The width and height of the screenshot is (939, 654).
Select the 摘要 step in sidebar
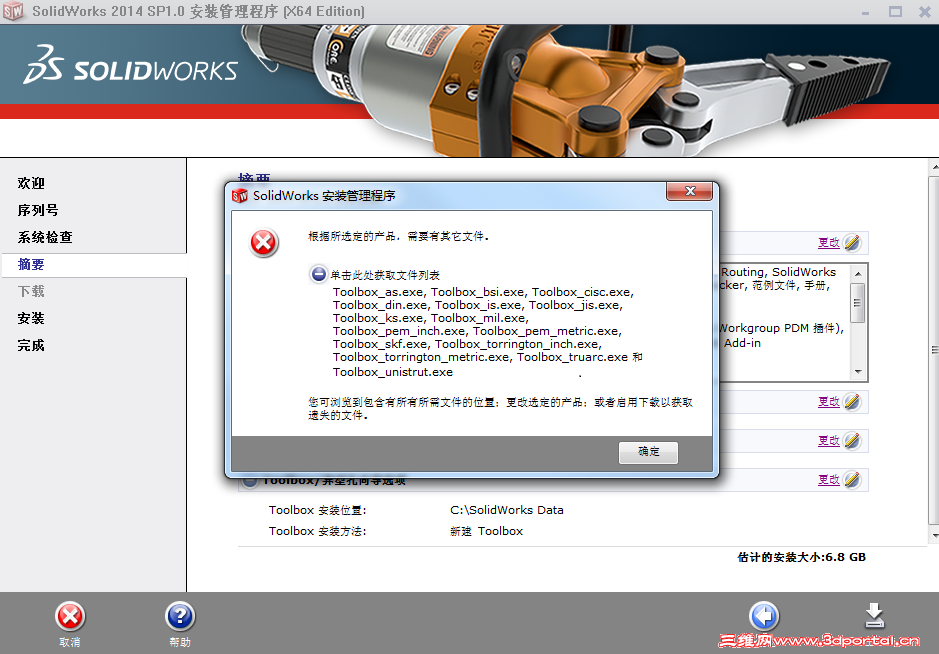pos(31,264)
